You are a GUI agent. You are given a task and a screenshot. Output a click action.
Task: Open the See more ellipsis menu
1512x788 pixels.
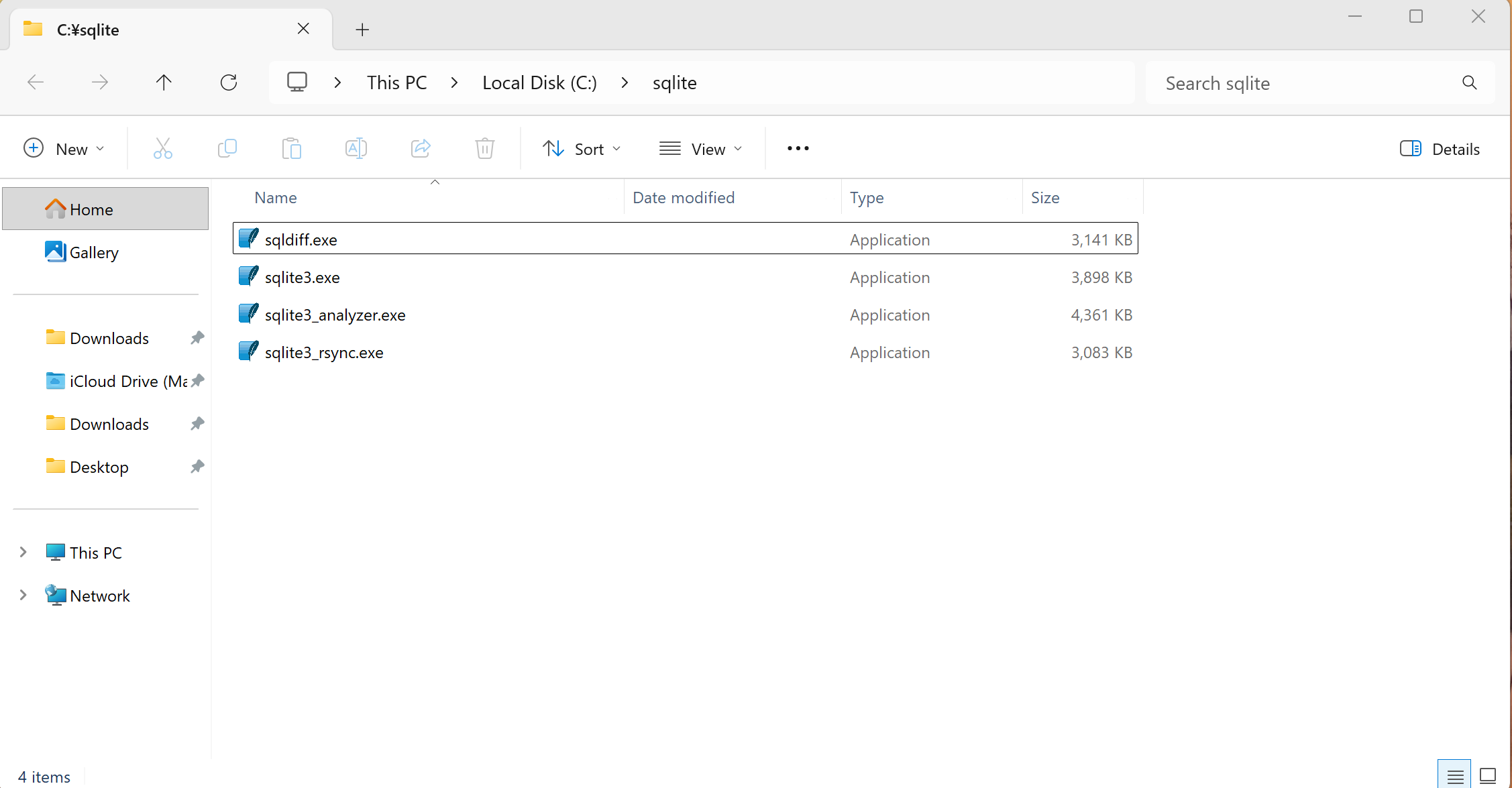[798, 148]
